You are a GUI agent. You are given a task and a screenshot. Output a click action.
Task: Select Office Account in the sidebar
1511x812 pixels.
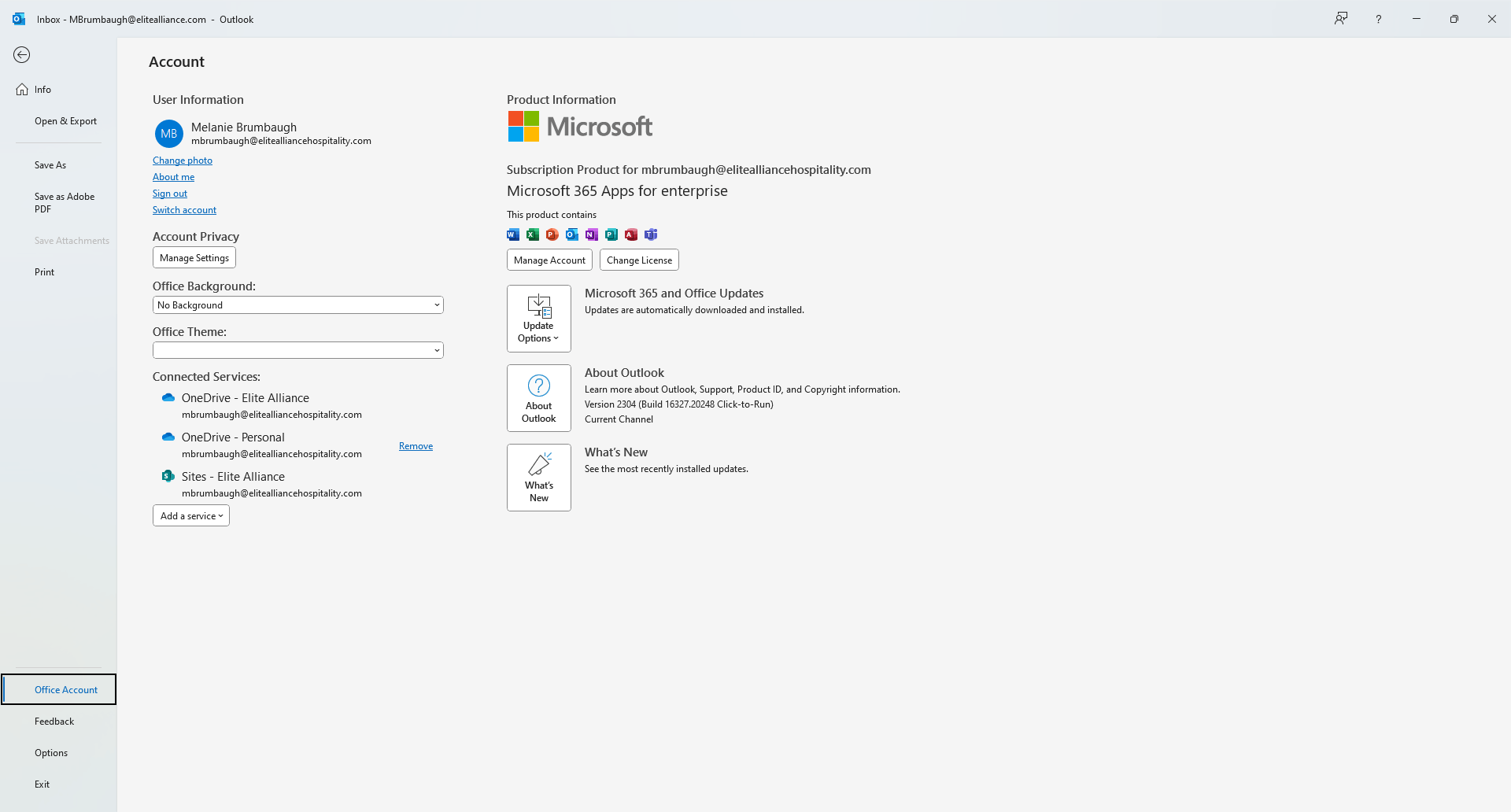(x=59, y=689)
